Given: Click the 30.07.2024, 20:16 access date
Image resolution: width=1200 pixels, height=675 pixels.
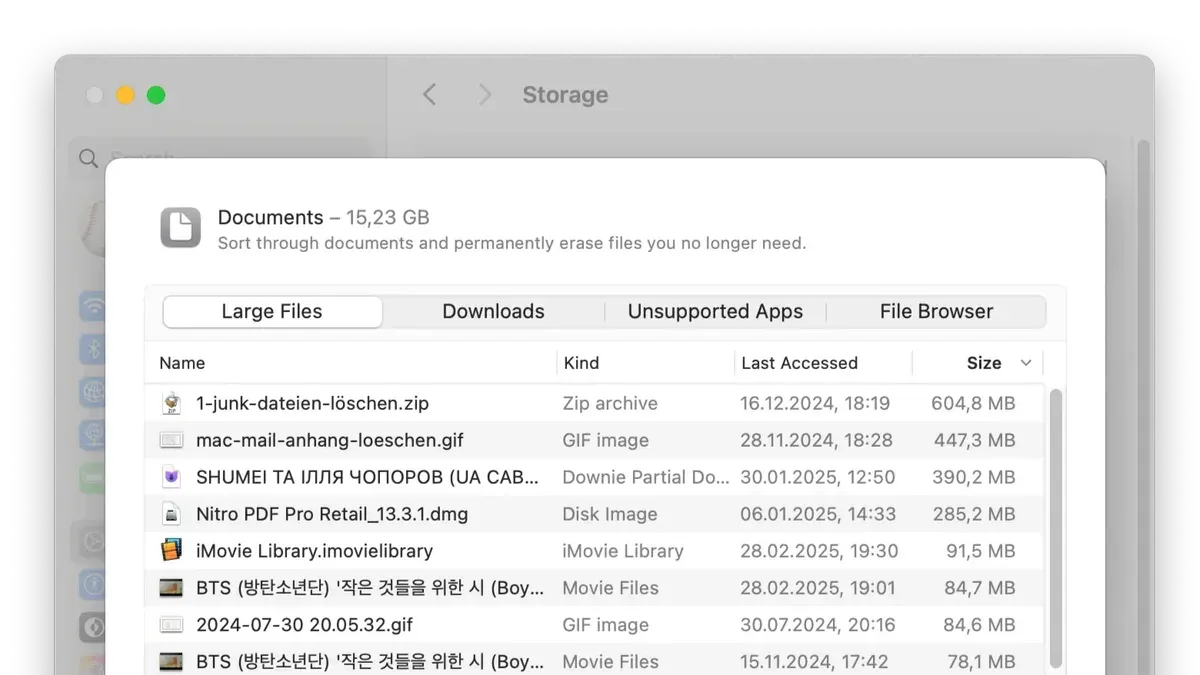Looking at the screenshot, I should 817,625.
